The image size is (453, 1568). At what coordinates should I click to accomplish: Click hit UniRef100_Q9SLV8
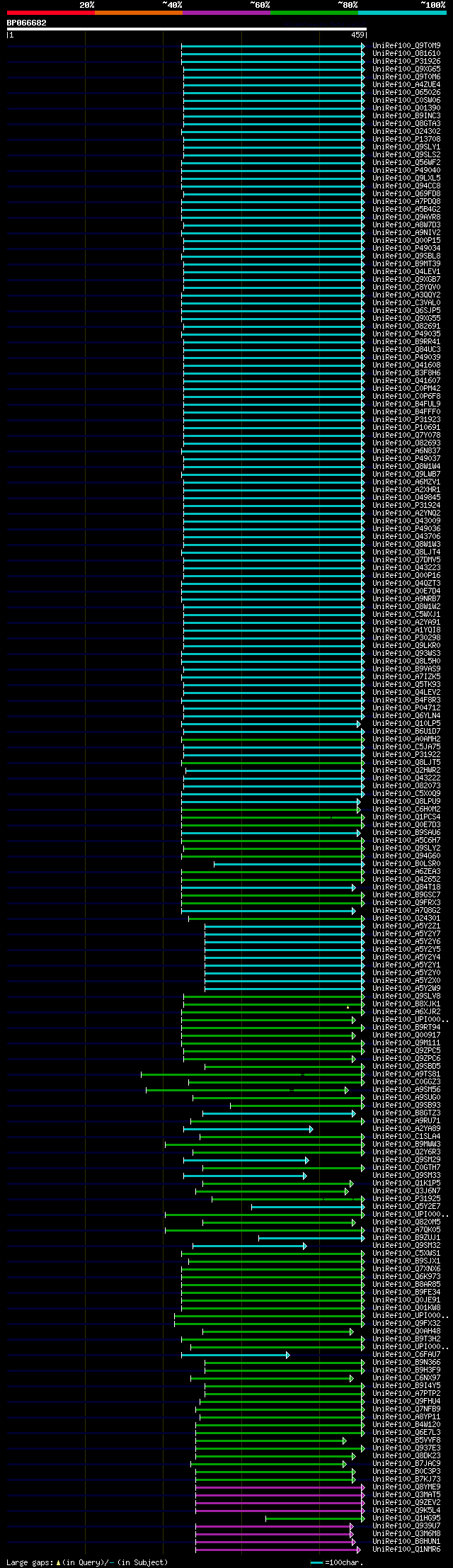coord(406,996)
